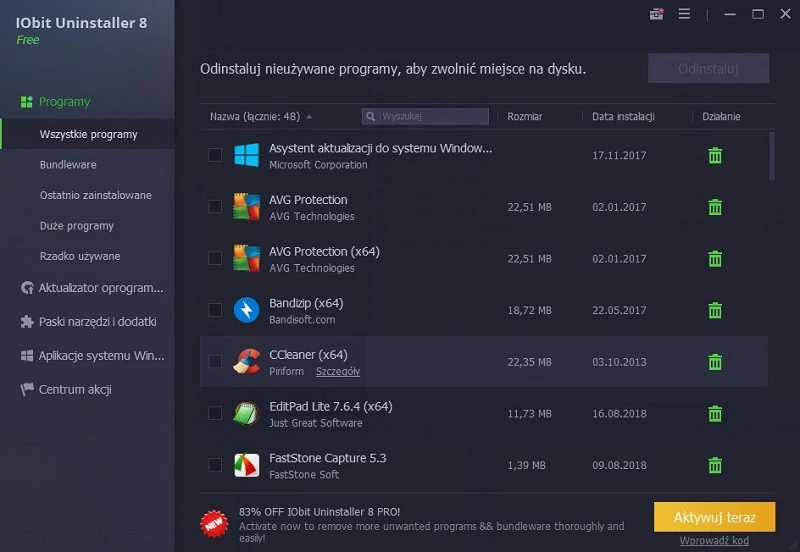Click the 83% OFF IObit Uninstaller promo text
The width and height of the screenshot is (800, 552).
[x=319, y=512]
